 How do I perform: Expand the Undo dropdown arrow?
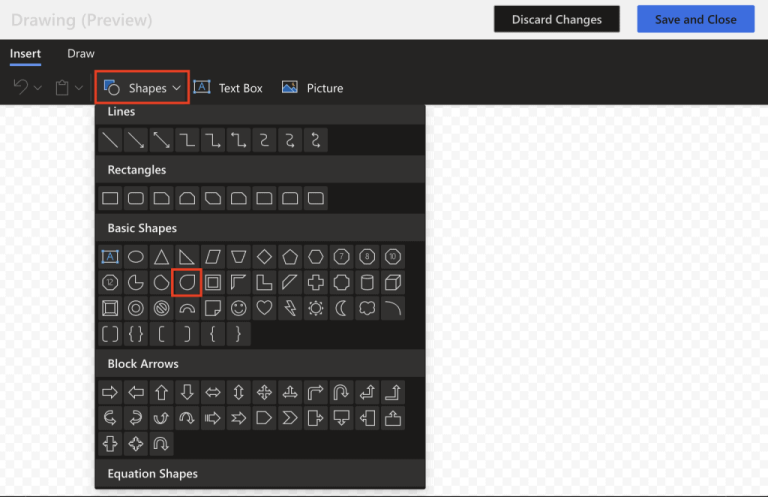click(38, 88)
